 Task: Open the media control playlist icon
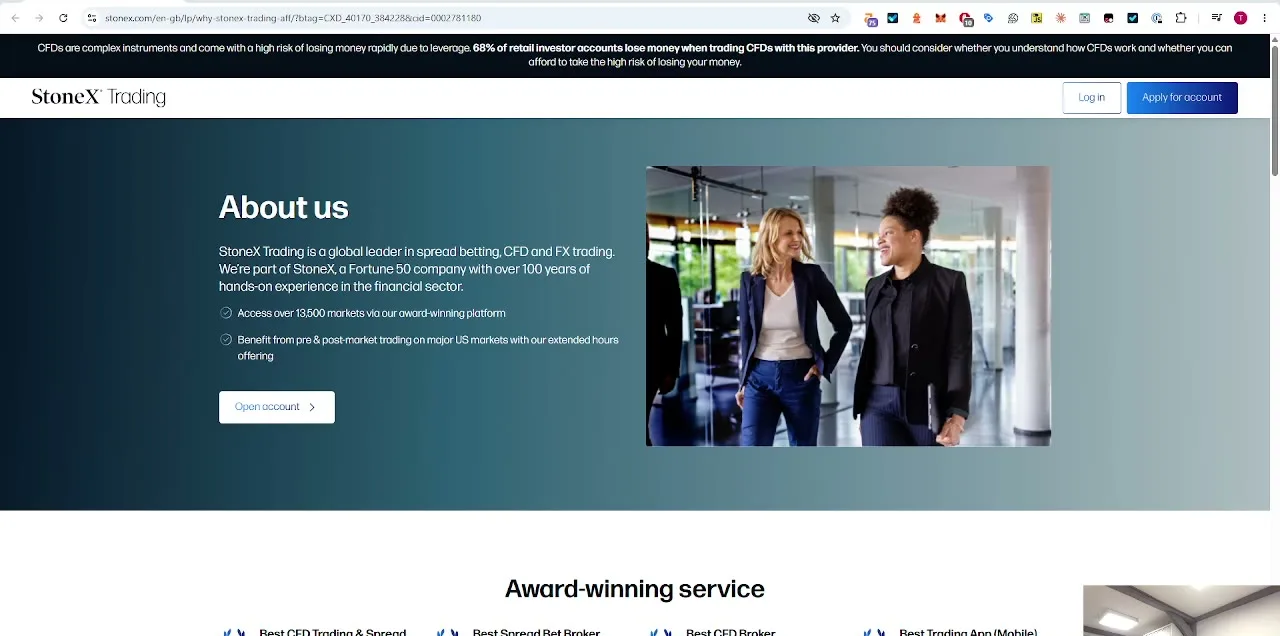pyautogui.click(x=1217, y=18)
